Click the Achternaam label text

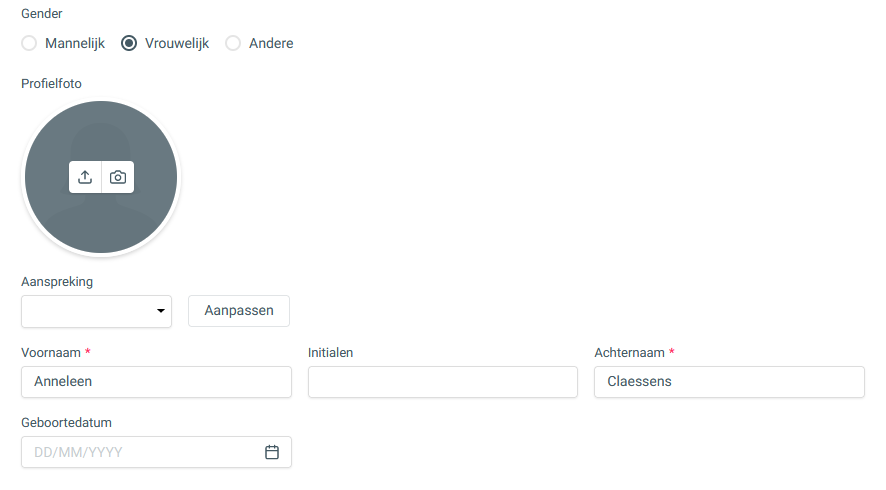coord(629,353)
